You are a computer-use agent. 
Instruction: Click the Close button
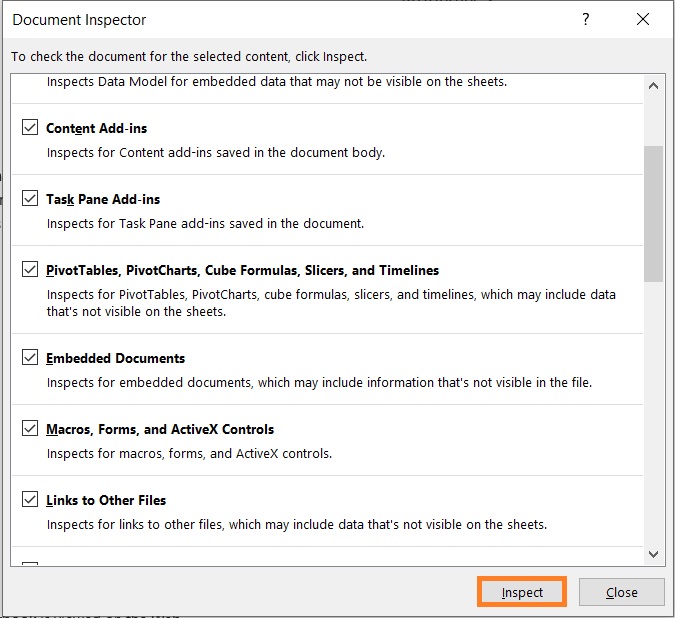[x=622, y=592]
